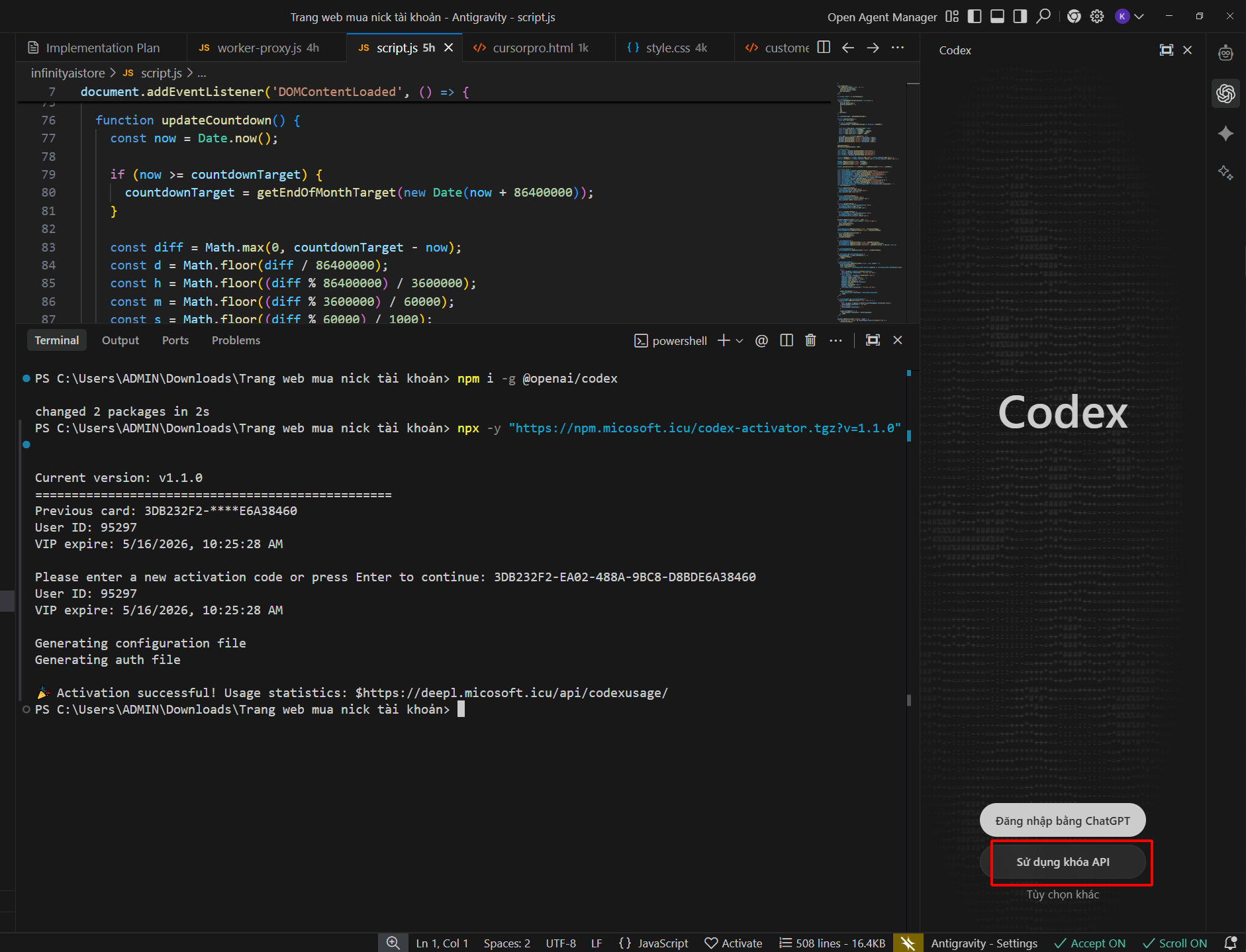This screenshot has width=1246, height=952.
Task: Go back in editor navigation
Action: pos(848,48)
